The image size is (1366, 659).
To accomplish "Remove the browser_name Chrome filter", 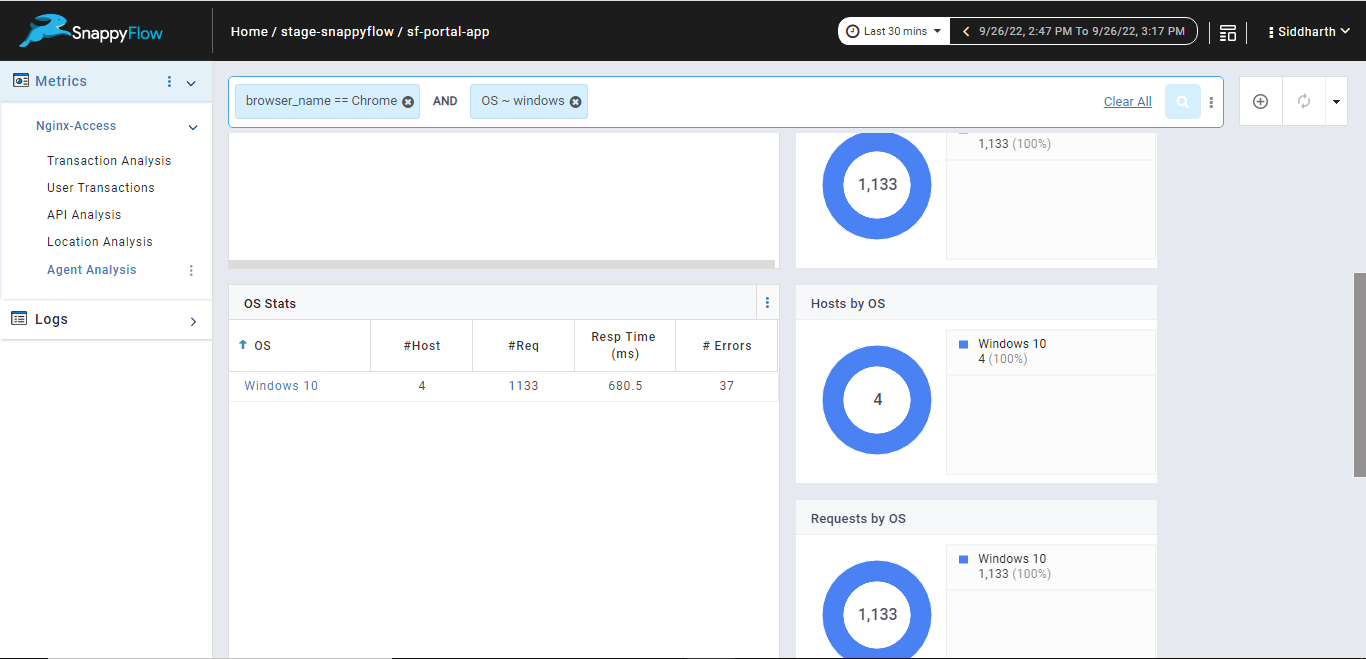I will click(408, 102).
